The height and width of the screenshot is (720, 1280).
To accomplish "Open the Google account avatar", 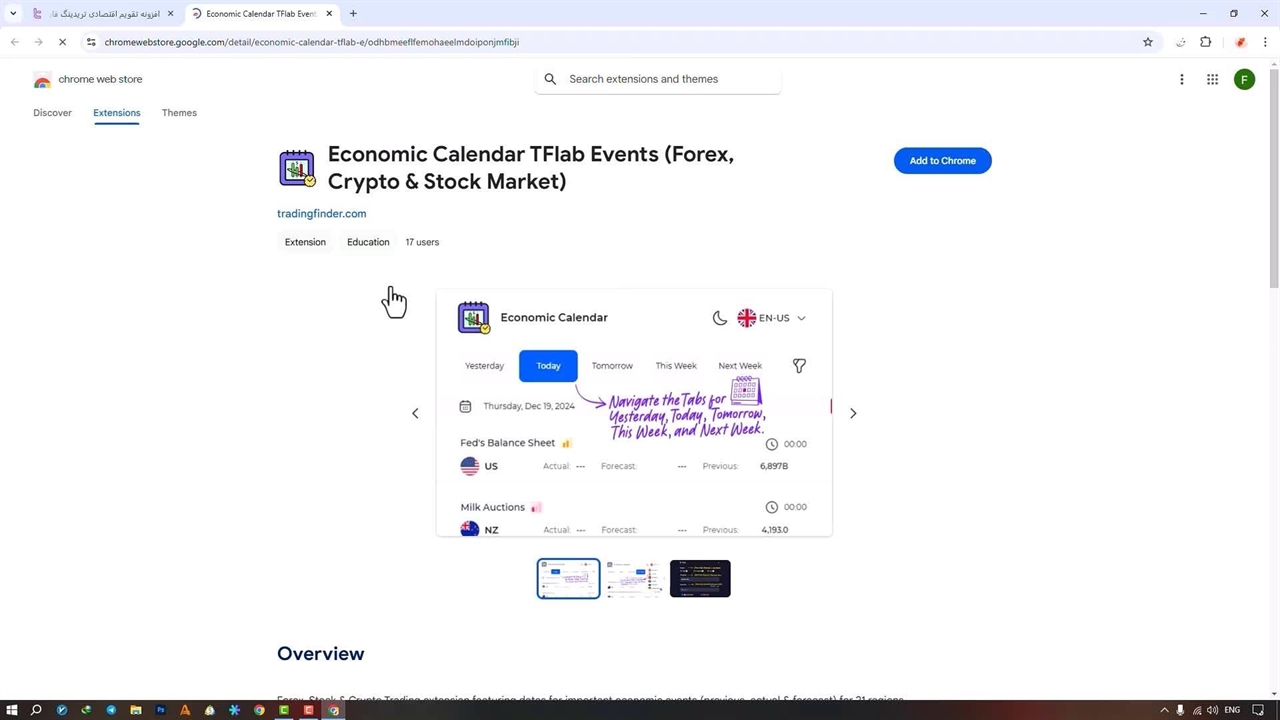I will 1244,80.
